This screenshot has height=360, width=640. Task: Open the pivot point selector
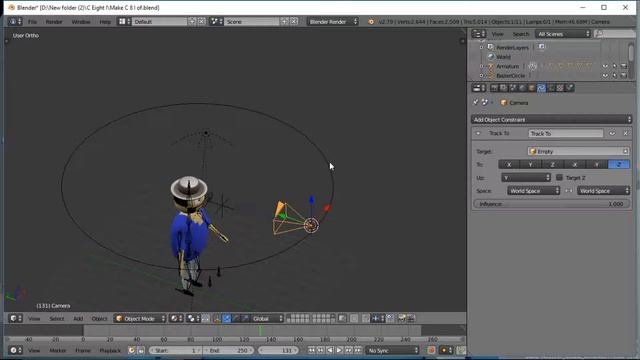(193, 318)
